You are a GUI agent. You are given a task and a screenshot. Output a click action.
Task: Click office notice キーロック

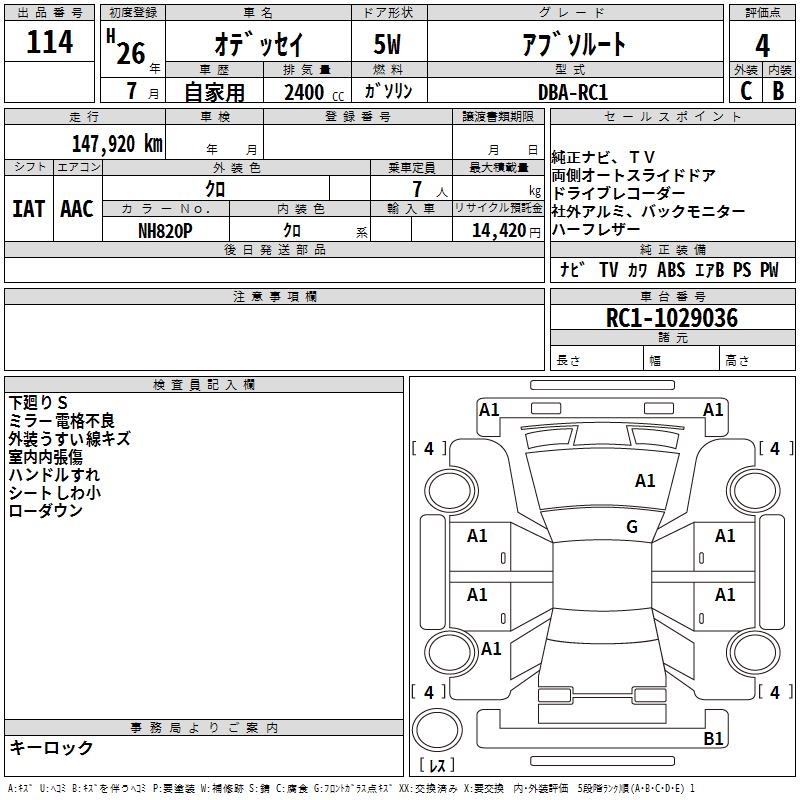click(x=52, y=747)
